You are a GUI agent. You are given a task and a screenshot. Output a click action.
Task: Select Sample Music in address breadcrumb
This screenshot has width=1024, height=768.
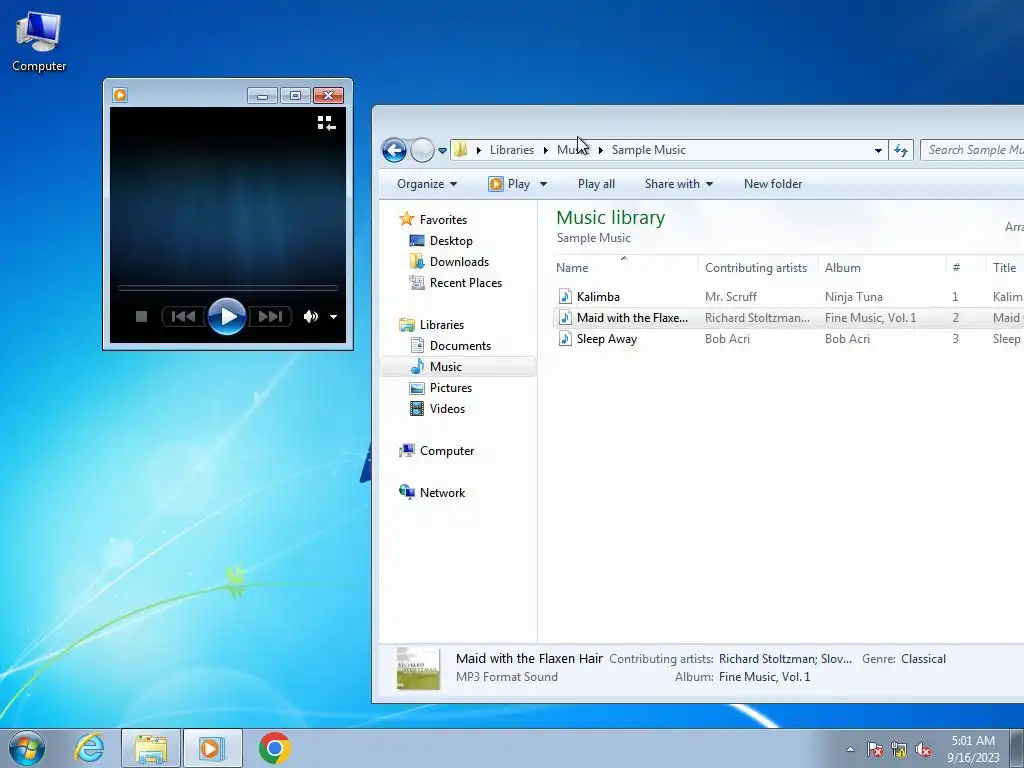pos(648,150)
